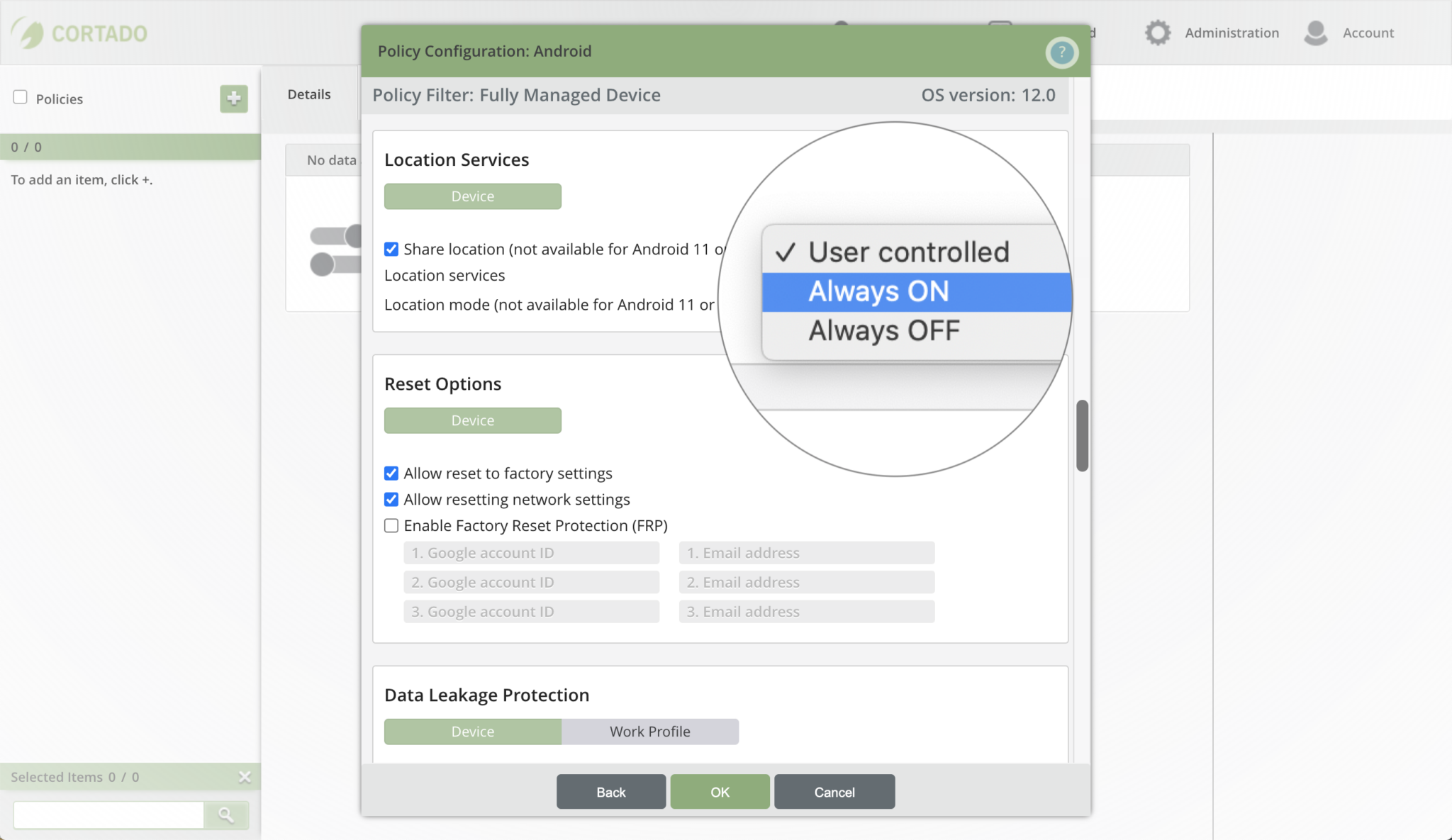Open the Details tab
Screen dimensions: 1452x840
(x=308, y=94)
